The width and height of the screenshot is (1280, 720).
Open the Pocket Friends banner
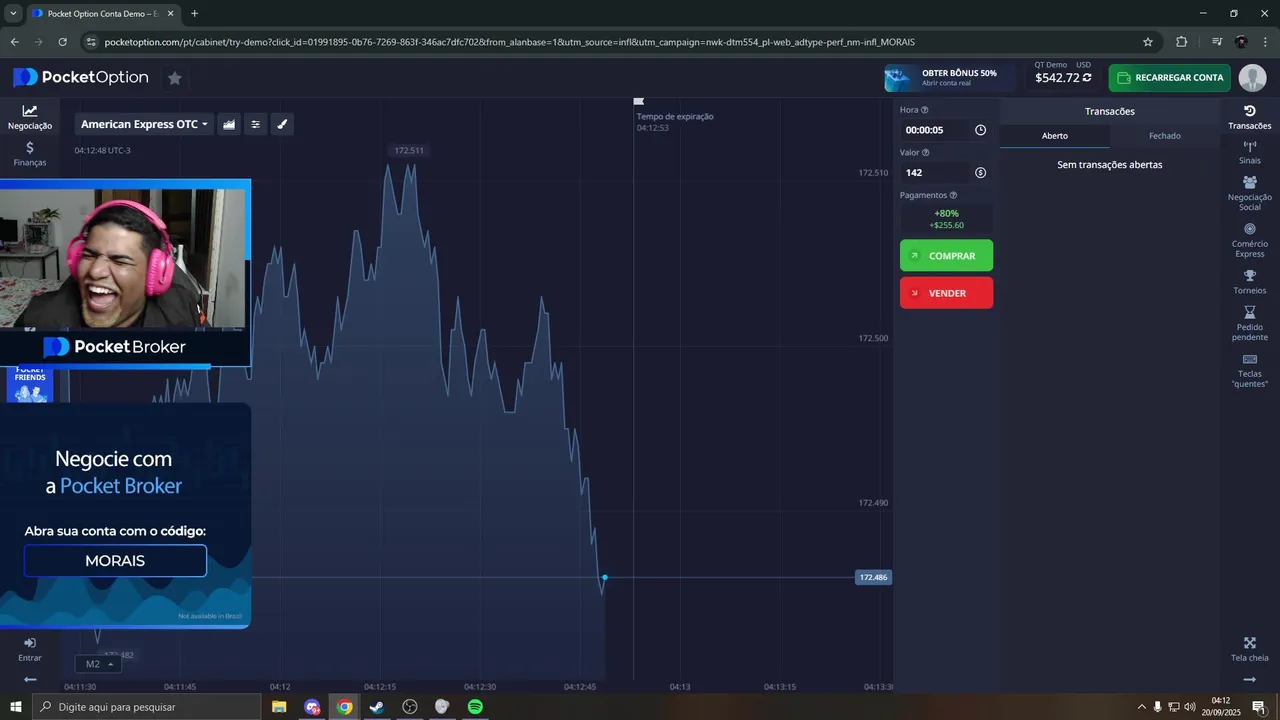30,385
